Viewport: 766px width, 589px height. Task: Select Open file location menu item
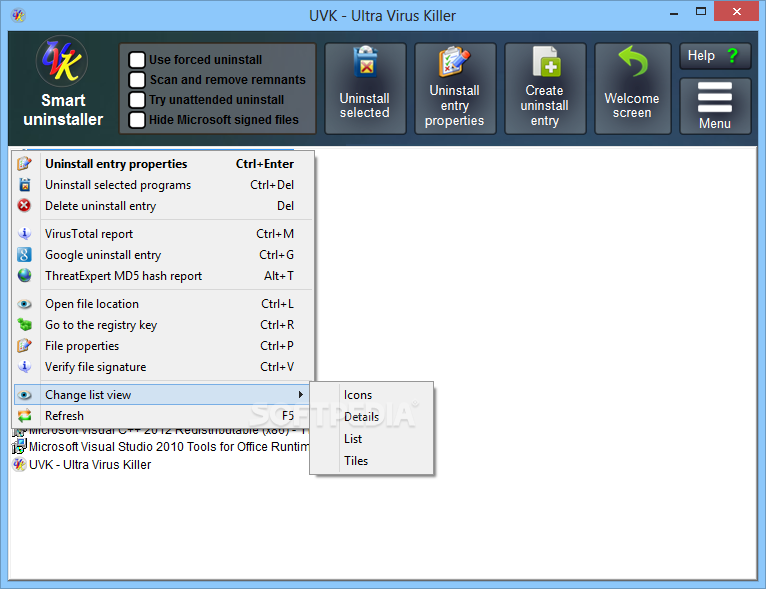point(162,304)
